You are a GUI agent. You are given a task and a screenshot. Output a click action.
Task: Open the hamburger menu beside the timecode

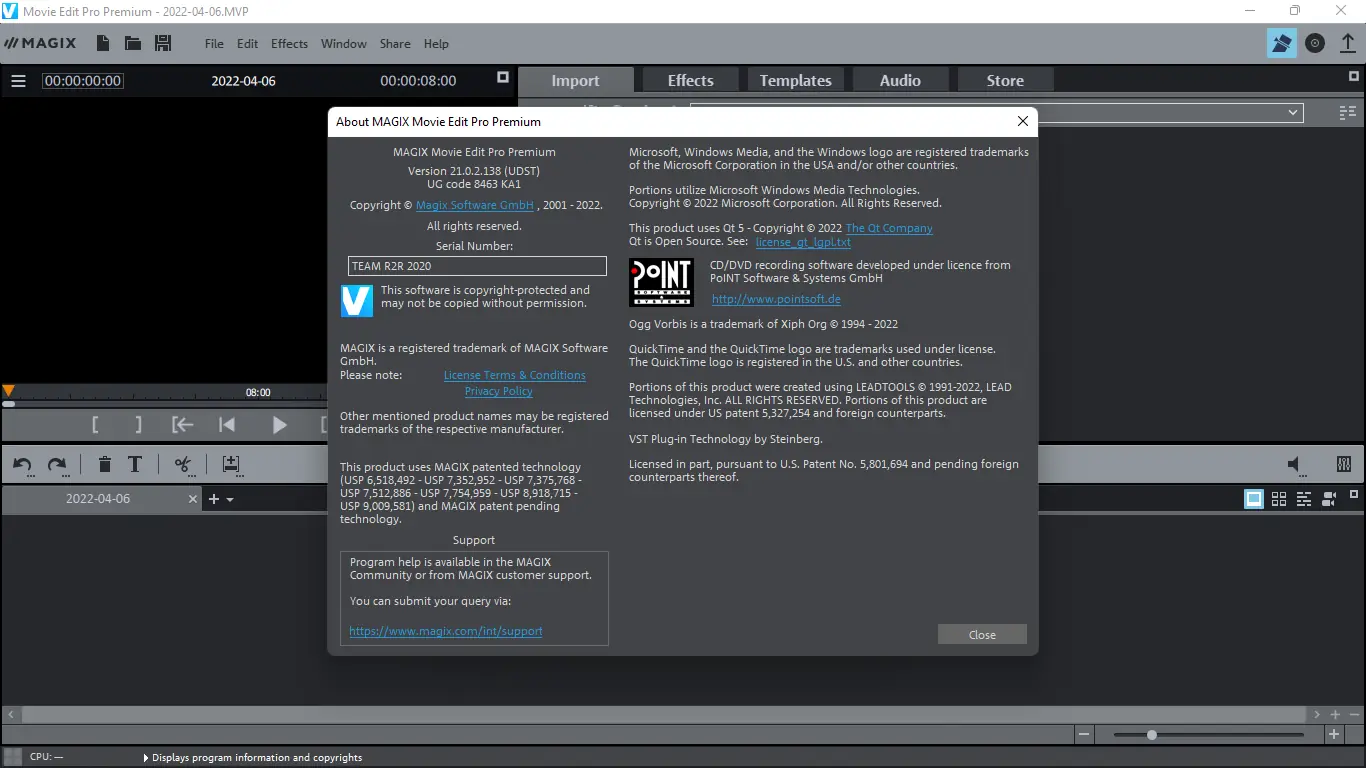click(x=18, y=81)
